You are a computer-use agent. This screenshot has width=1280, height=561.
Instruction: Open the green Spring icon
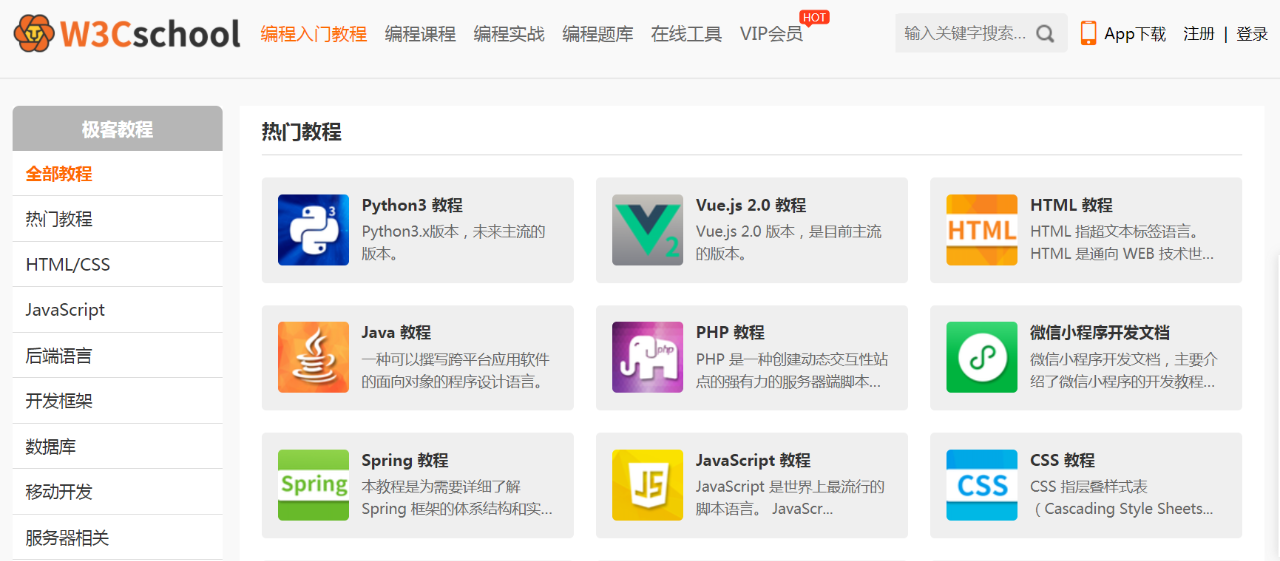point(313,485)
